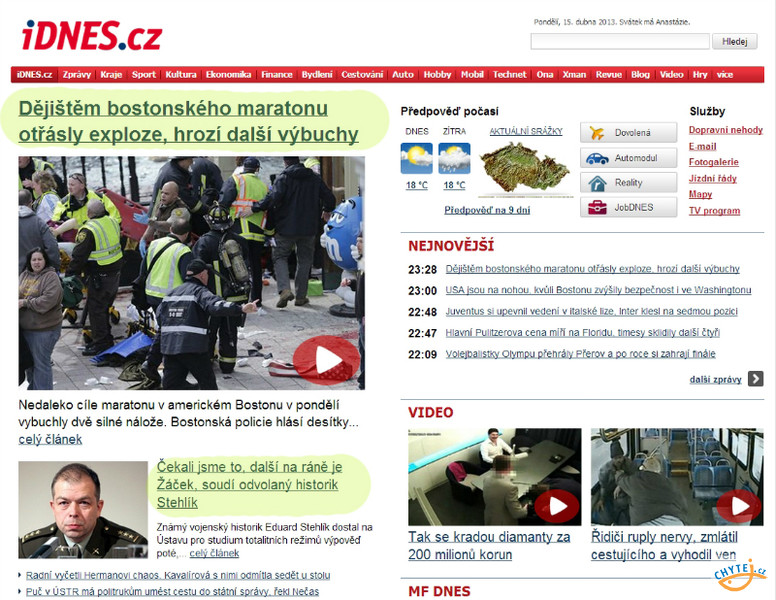Image resolution: width=776 pixels, height=600 pixels.
Task: Play the diamond theft video
Action: 556,506
